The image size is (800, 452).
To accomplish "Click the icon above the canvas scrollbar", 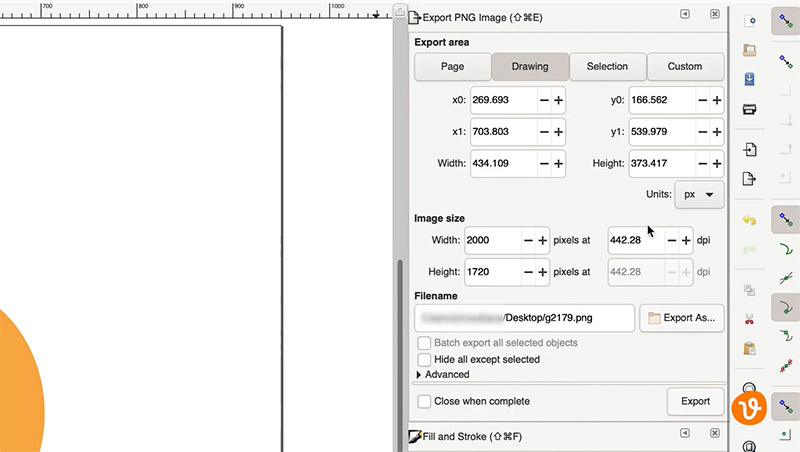I will [x=399, y=11].
